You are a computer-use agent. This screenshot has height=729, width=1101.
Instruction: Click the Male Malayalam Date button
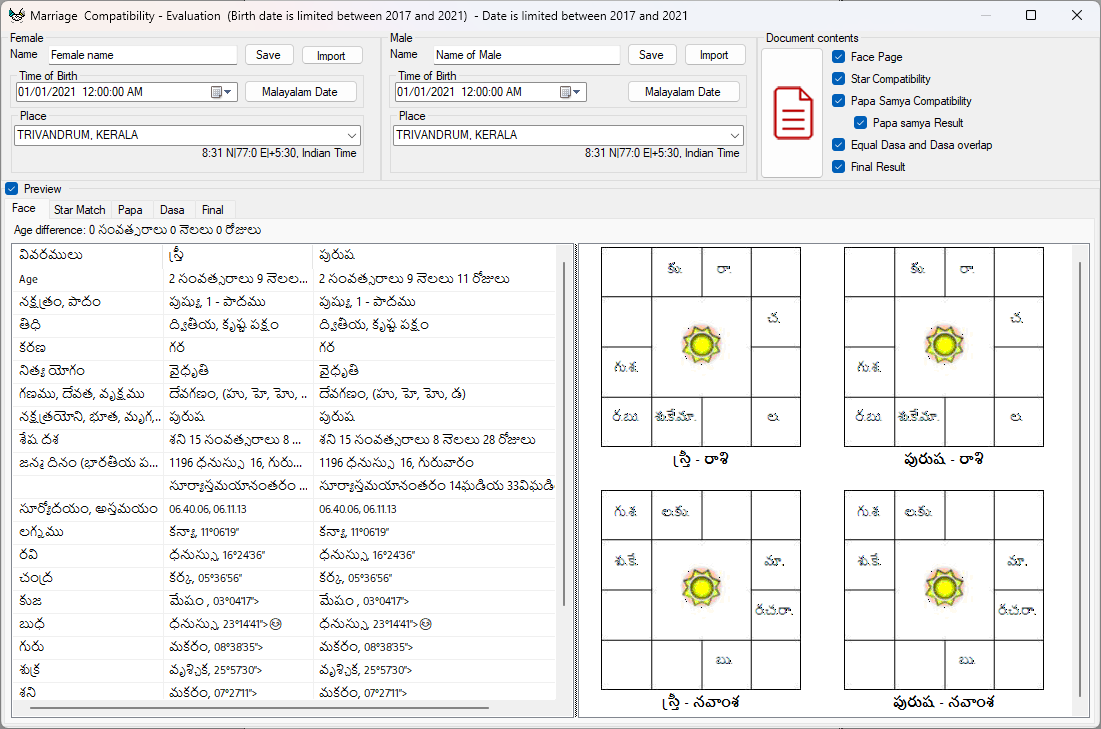pos(683,92)
